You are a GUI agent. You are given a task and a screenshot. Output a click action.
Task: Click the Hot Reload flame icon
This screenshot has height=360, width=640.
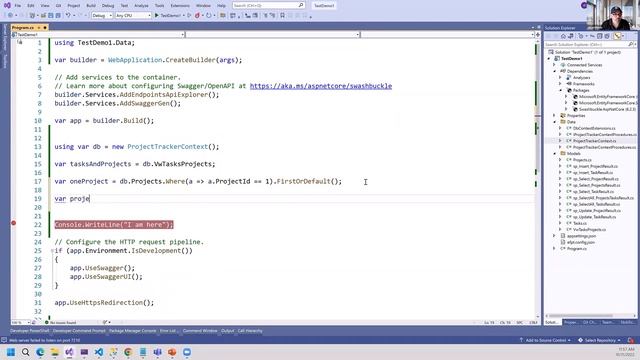pos(198,15)
